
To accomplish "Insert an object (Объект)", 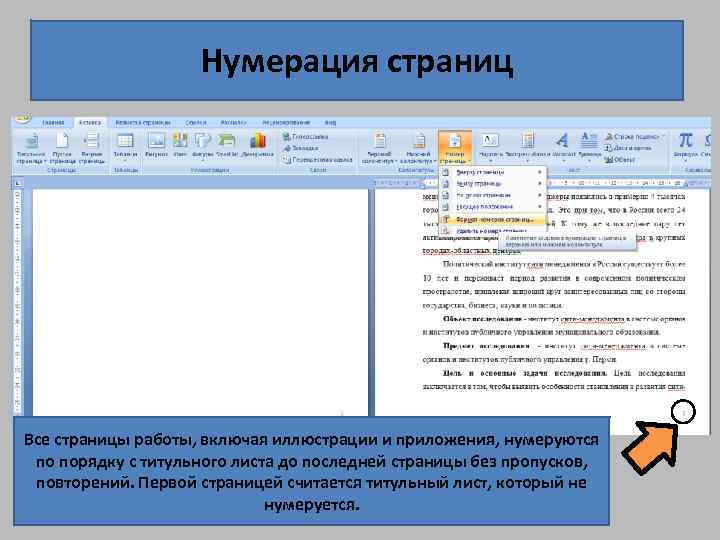I will [620, 159].
